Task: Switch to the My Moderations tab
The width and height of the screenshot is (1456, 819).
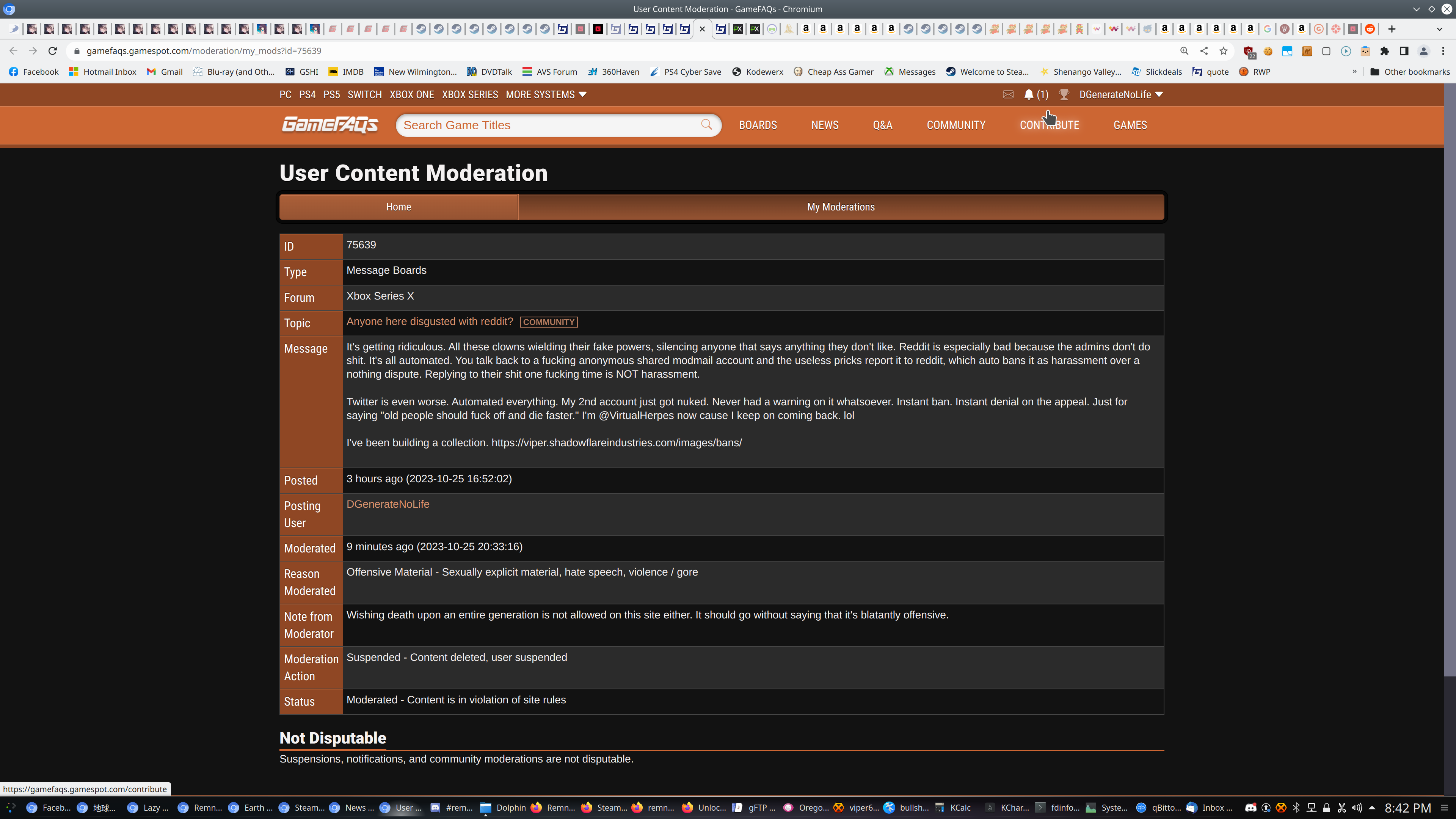Action: 841,207
